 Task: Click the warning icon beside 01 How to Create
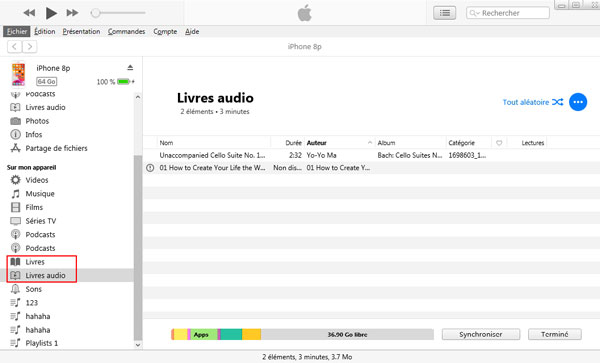coord(150,168)
